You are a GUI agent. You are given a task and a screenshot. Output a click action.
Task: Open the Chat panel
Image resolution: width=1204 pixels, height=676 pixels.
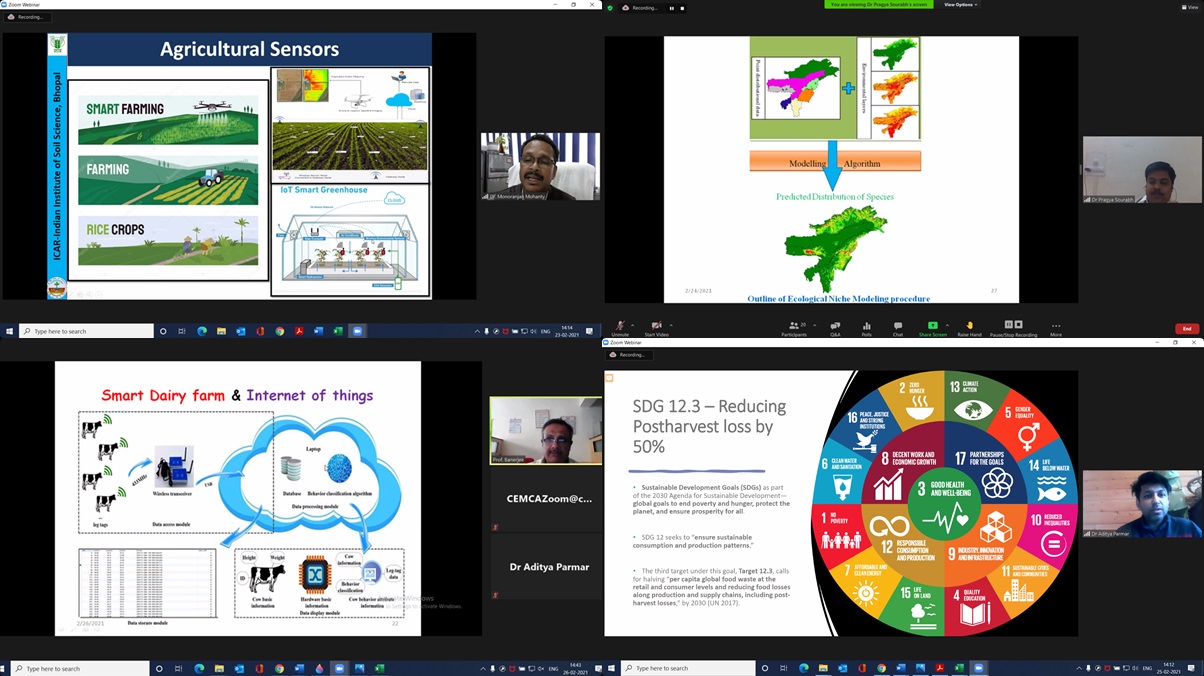[x=898, y=326]
